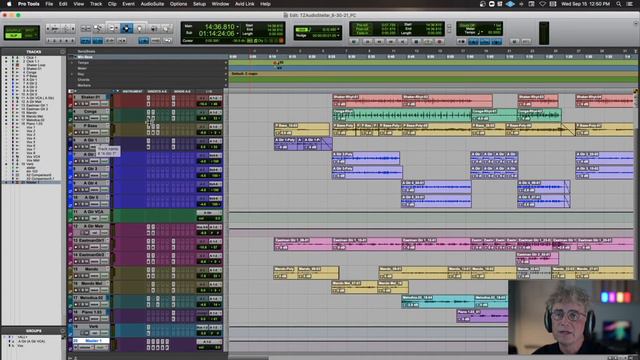Record-enable the Conga track
The height and width of the screenshot is (360, 640).
[x=76, y=118]
